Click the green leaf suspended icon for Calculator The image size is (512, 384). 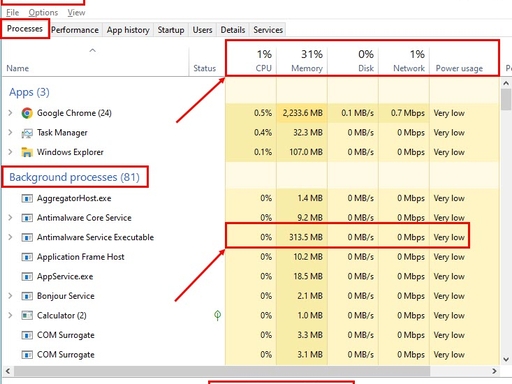pyautogui.click(x=217, y=315)
